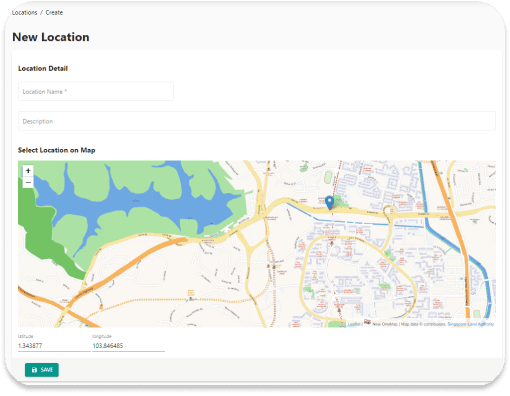510x396 pixels.
Task: Save the new location
Action: [x=42, y=370]
